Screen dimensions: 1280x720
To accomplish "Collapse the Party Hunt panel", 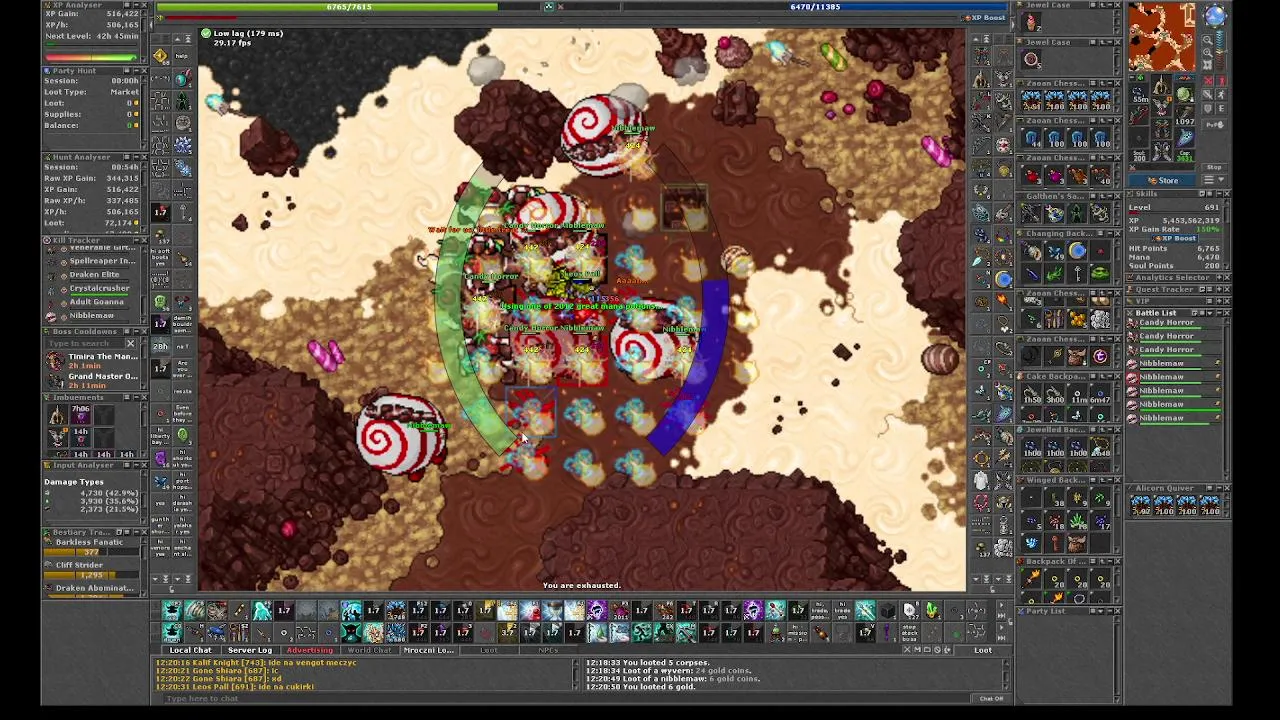I will point(135,71).
